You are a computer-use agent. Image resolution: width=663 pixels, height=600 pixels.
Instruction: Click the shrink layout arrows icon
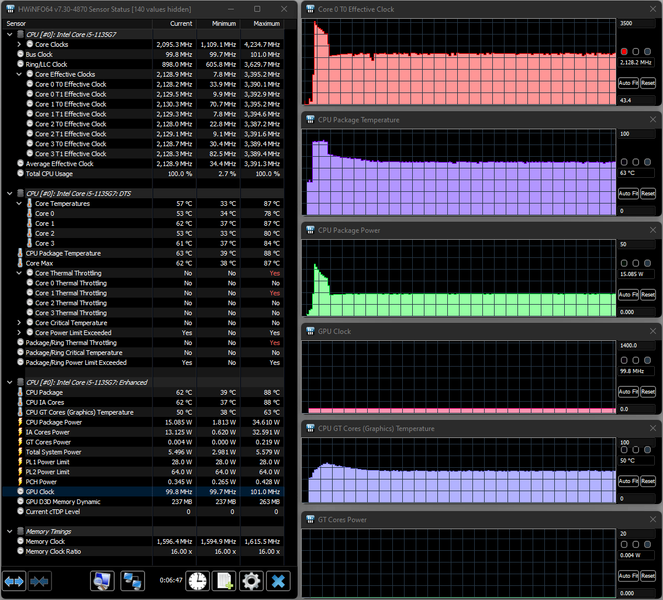pos(40,581)
